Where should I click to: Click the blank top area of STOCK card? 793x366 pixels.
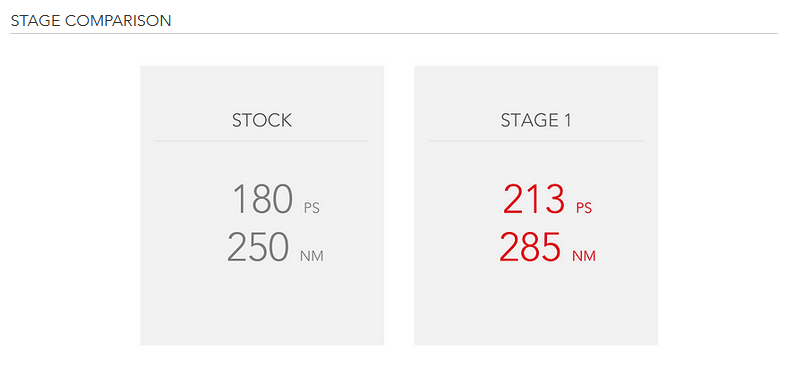(x=262, y=87)
